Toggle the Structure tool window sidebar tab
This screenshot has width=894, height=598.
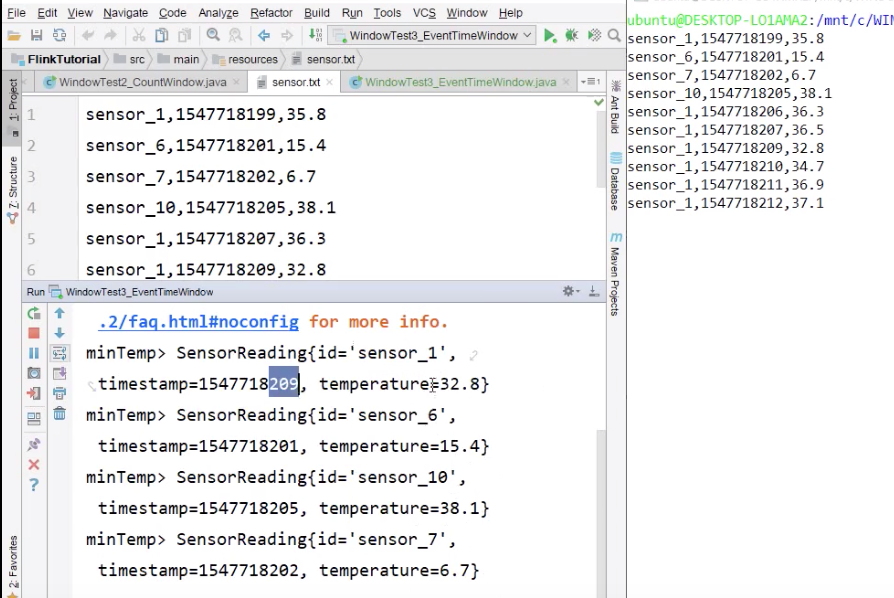[x=13, y=188]
